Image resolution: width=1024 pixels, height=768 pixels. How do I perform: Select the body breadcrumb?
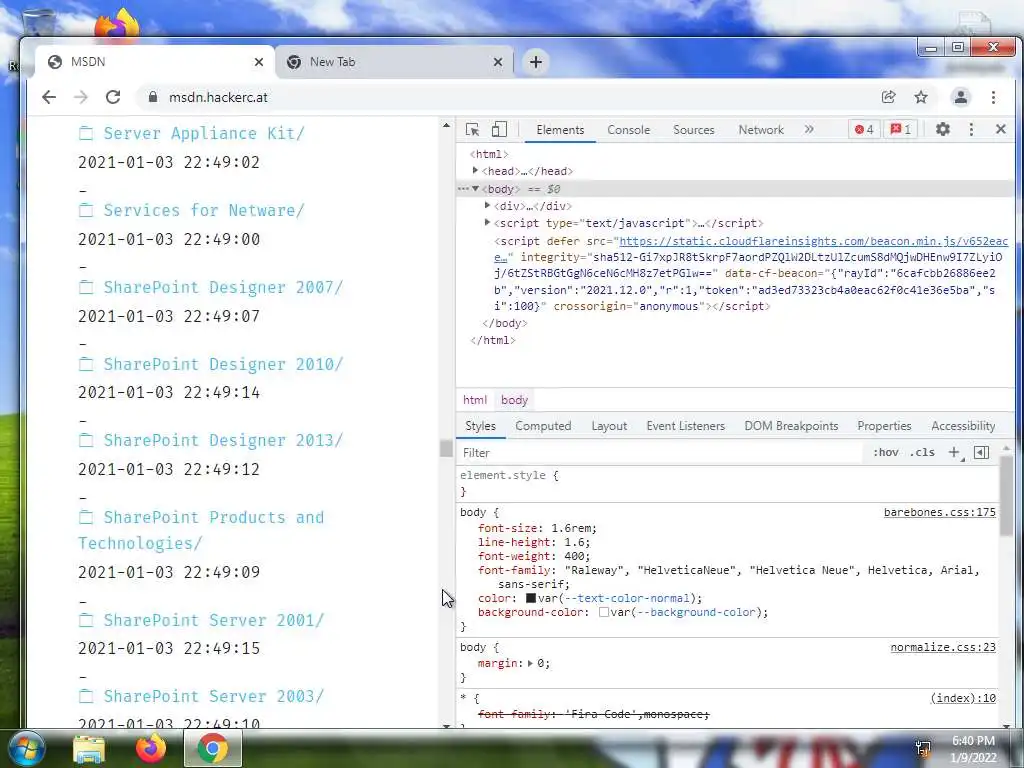(514, 400)
